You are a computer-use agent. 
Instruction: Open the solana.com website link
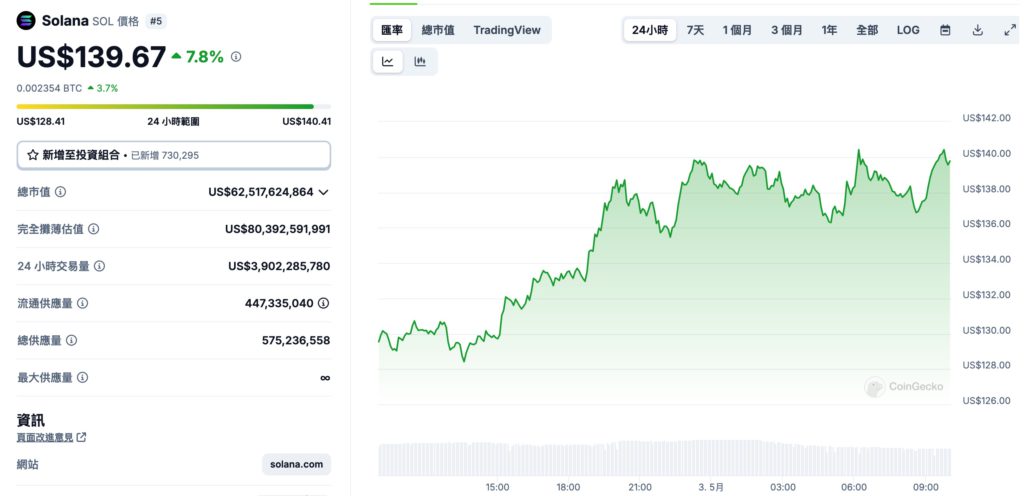(x=297, y=464)
